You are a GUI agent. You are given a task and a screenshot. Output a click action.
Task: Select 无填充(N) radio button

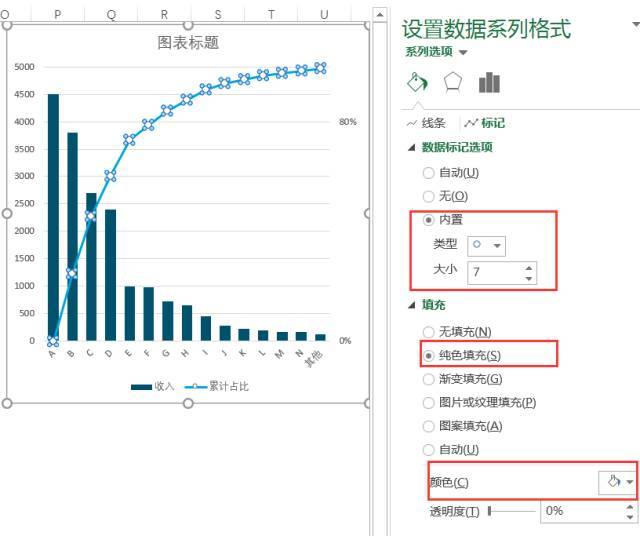[428, 332]
